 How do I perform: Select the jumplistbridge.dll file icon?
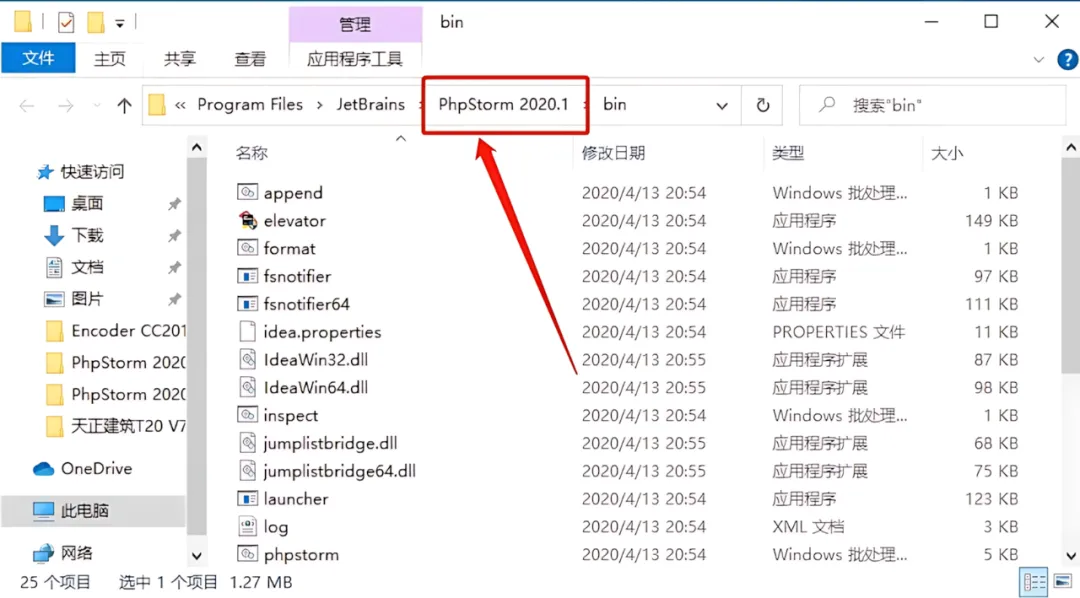point(247,443)
